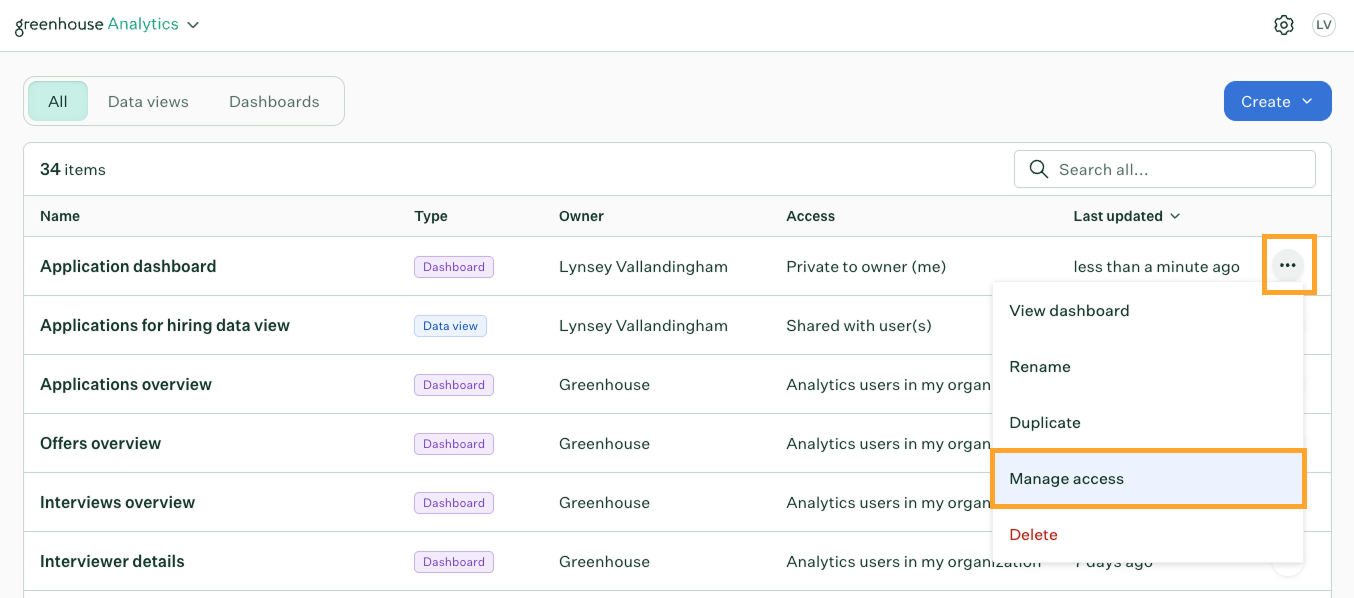Click owner Lynsey Vallandingham in Application dashboard row
The image size is (1354, 598).
(643, 266)
